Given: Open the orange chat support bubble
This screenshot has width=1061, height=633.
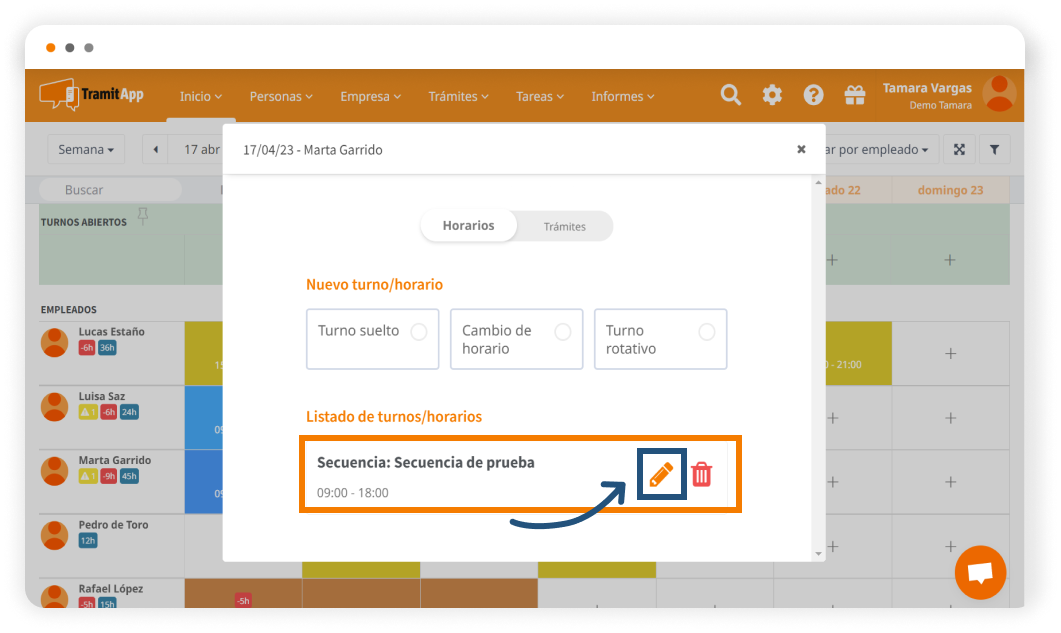Looking at the screenshot, I should [980, 573].
